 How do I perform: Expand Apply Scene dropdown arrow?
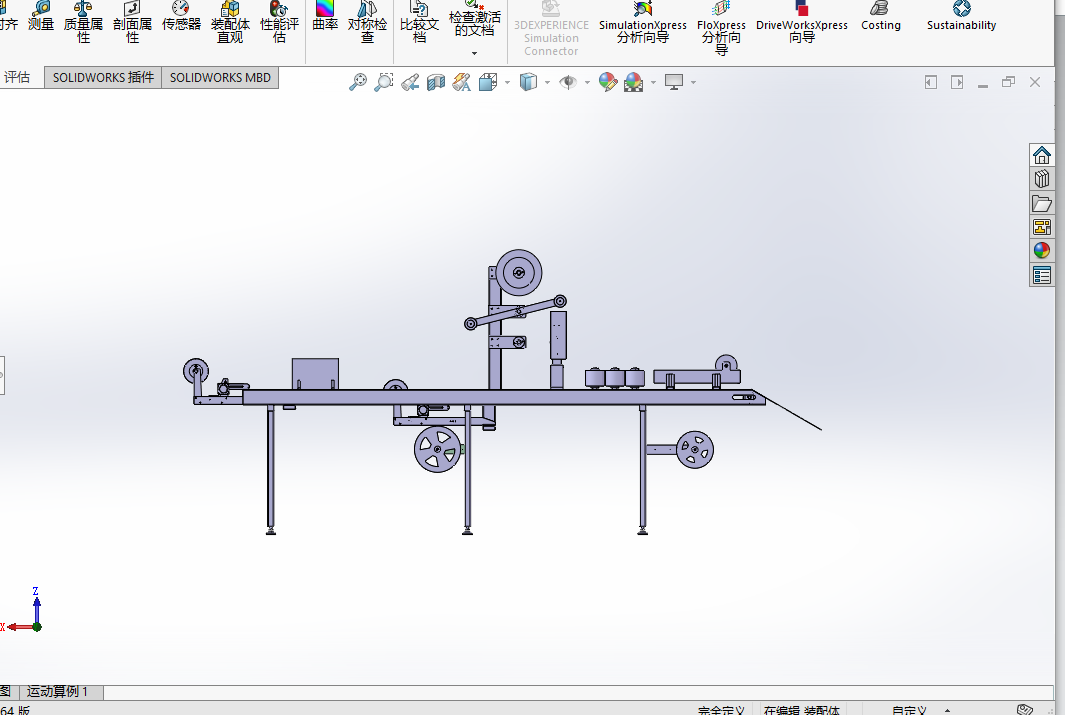653,83
